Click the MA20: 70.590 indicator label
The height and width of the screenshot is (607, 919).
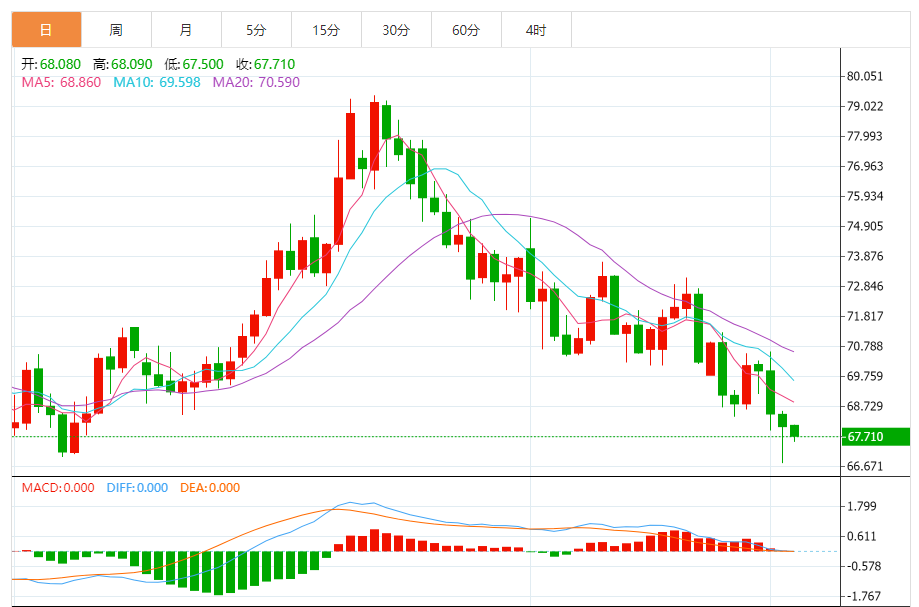tap(256, 82)
